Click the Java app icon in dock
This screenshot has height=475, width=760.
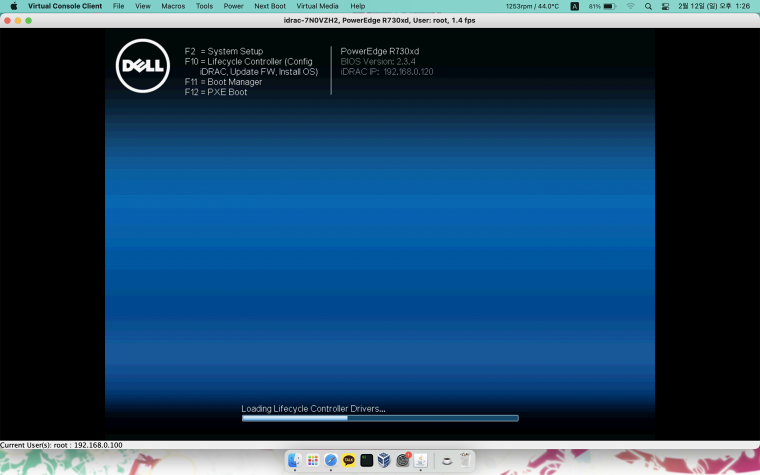coord(421,460)
